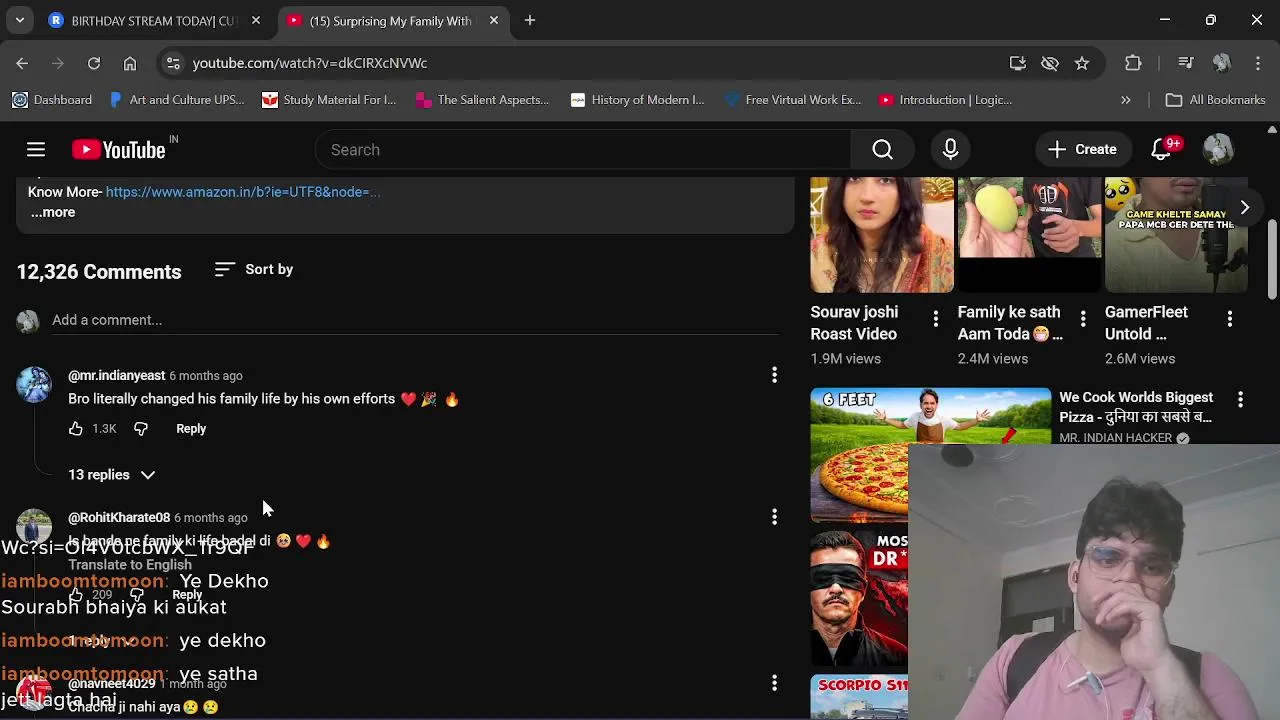This screenshot has height=720, width=1280.
Task: Focus the YouTube Search box
Action: 583,150
